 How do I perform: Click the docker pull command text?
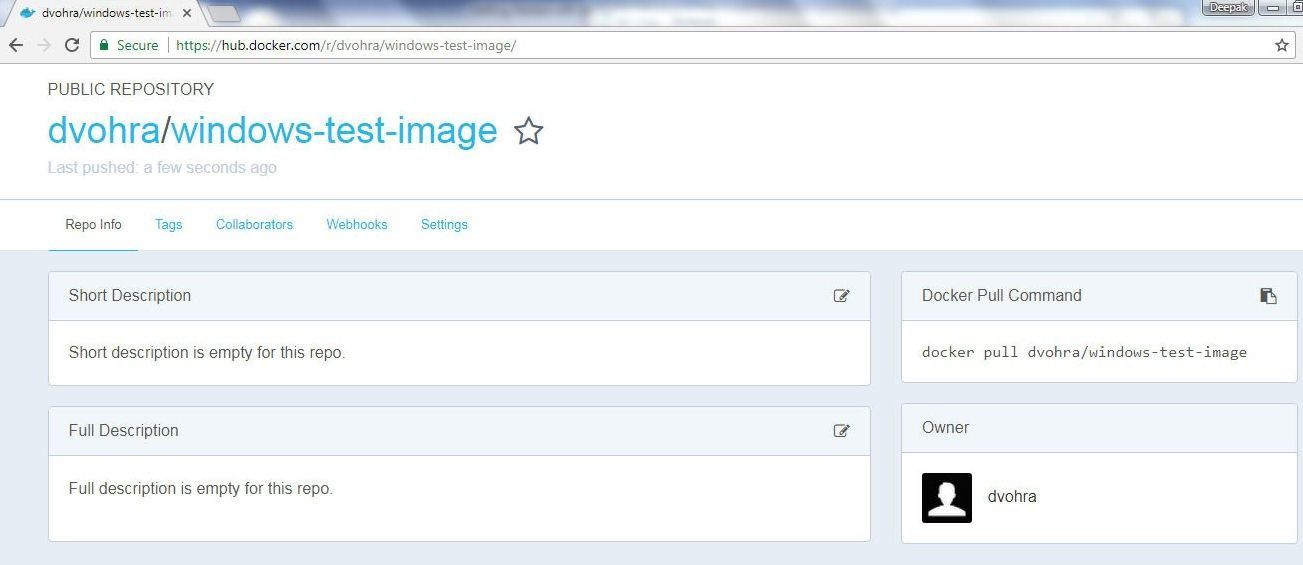[1084, 352]
